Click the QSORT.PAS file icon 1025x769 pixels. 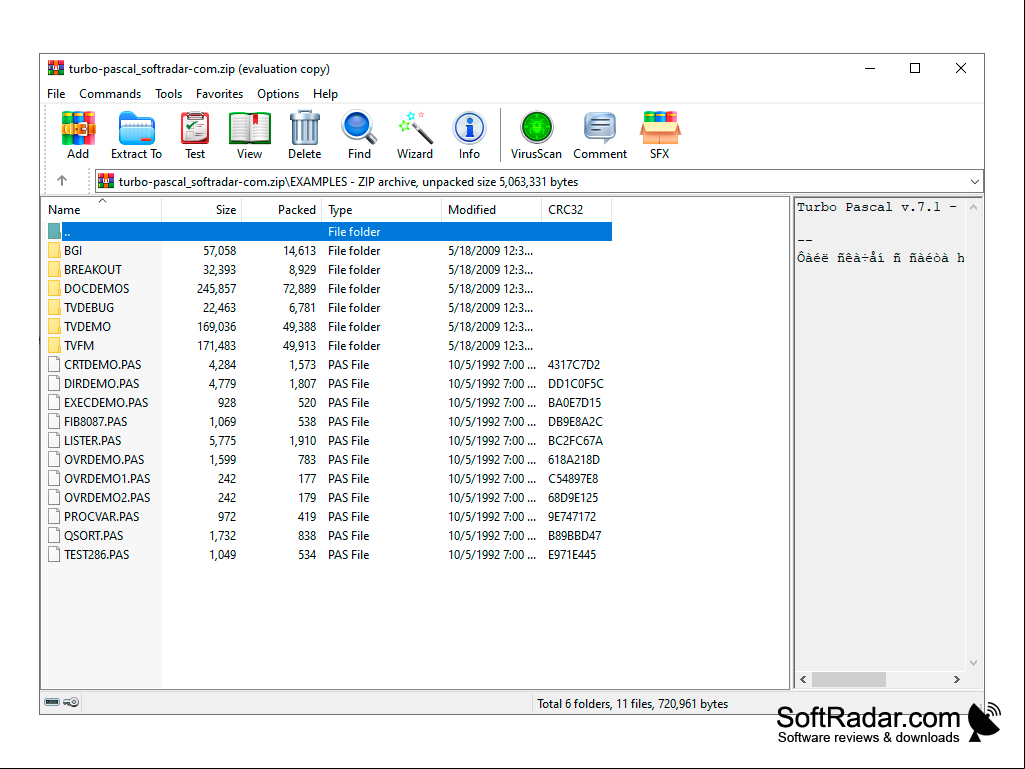point(54,535)
